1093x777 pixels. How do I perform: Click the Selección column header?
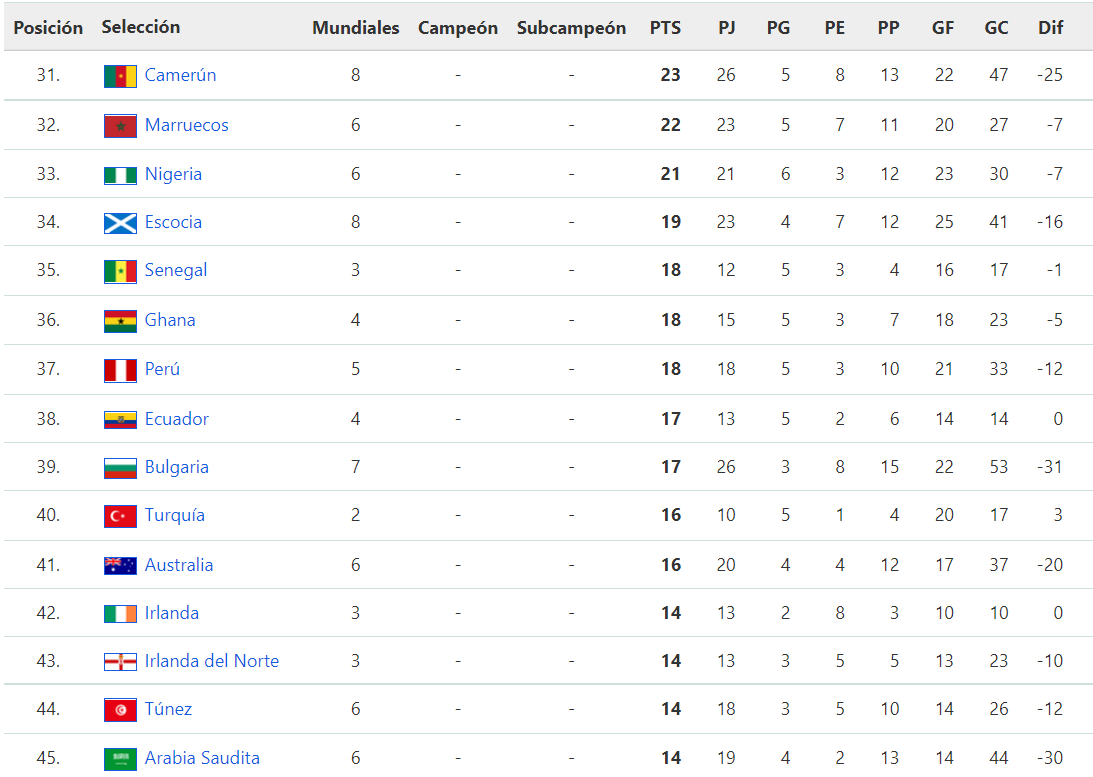pos(141,27)
